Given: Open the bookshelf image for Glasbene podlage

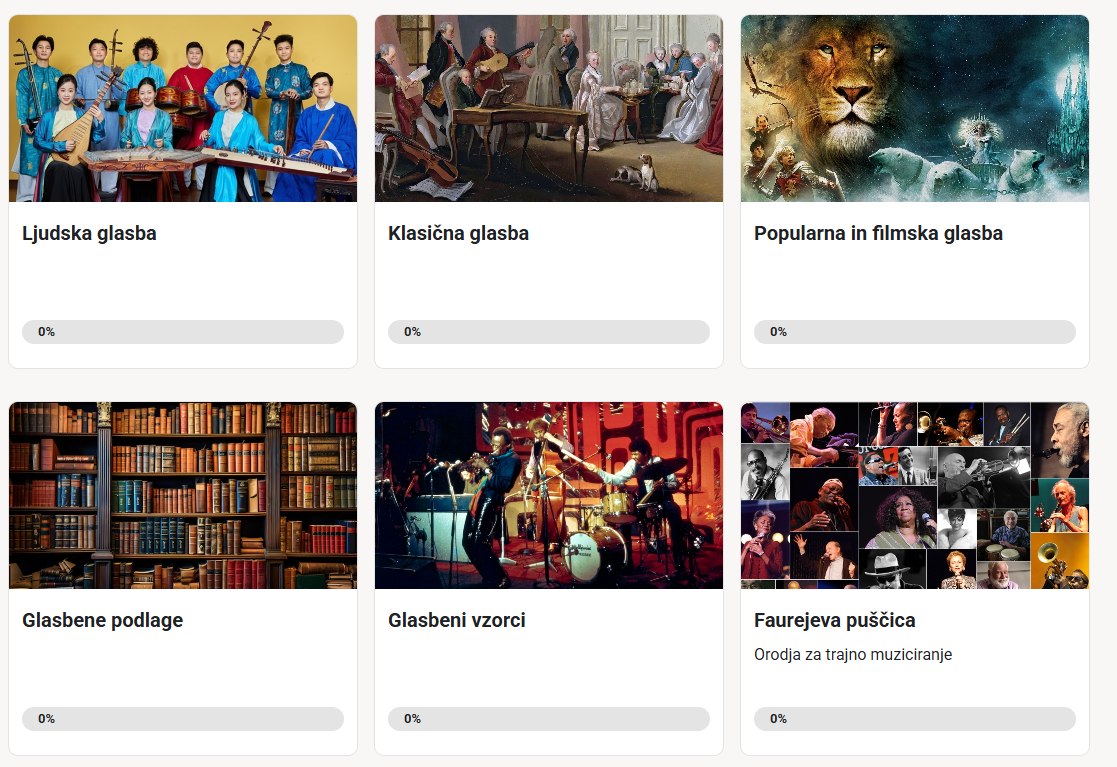Looking at the screenshot, I should pyautogui.click(x=183, y=495).
